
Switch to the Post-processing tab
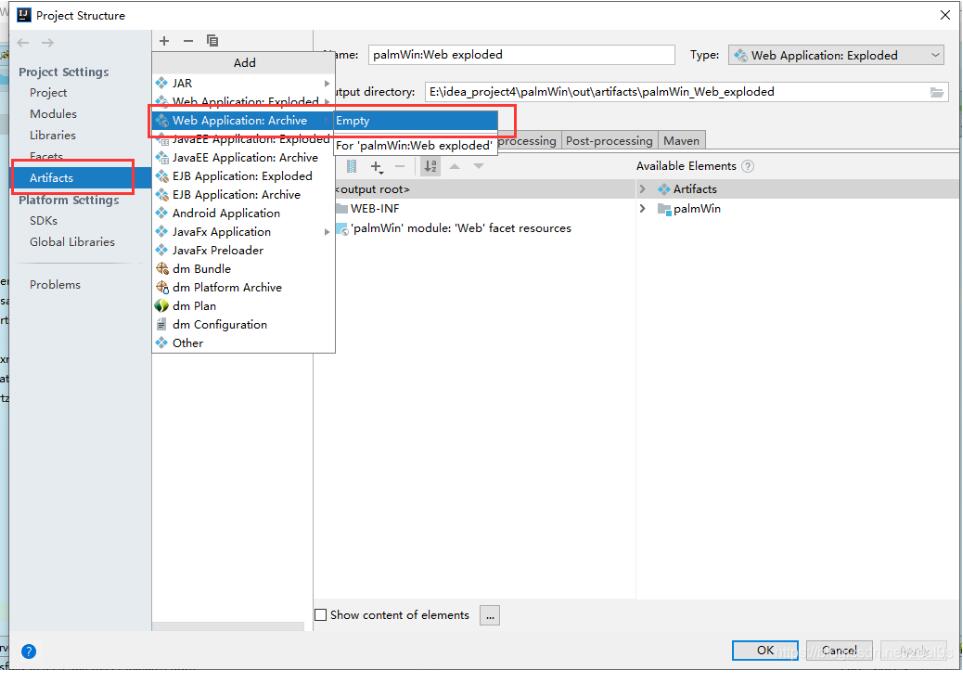pyautogui.click(x=609, y=141)
